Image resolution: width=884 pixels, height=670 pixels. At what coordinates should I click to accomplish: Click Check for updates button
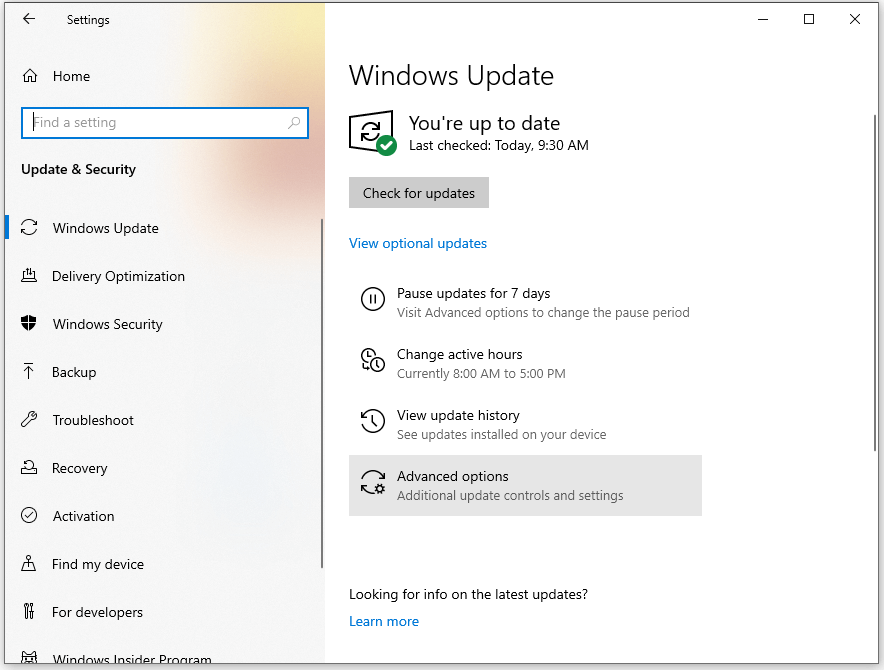pos(419,193)
